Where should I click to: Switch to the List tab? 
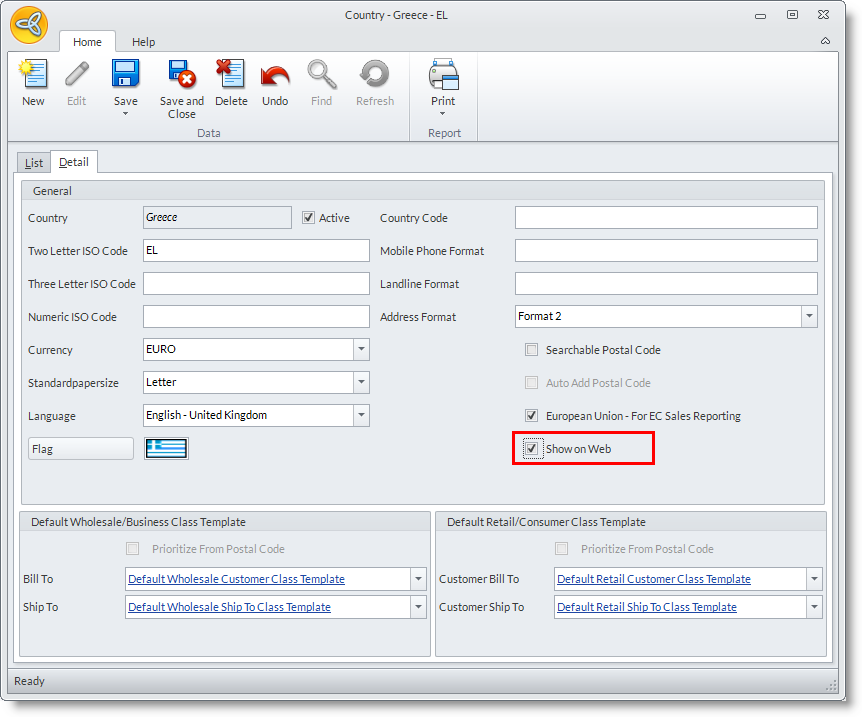click(34, 163)
